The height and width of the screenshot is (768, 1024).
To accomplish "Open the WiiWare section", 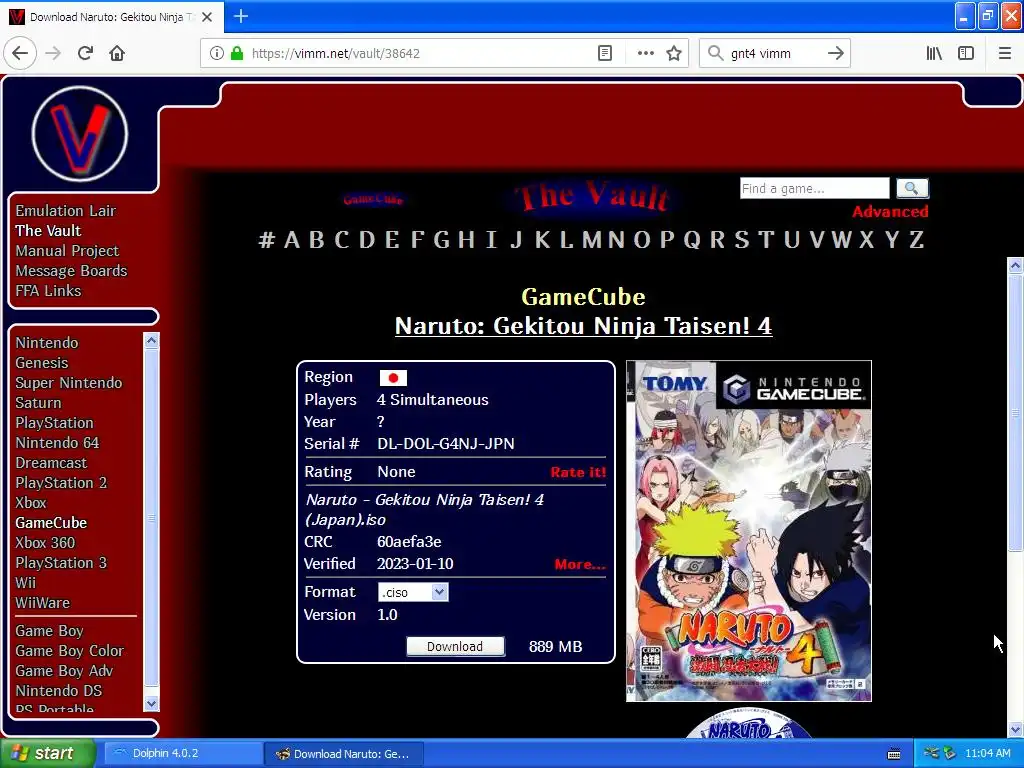I will click(42, 603).
